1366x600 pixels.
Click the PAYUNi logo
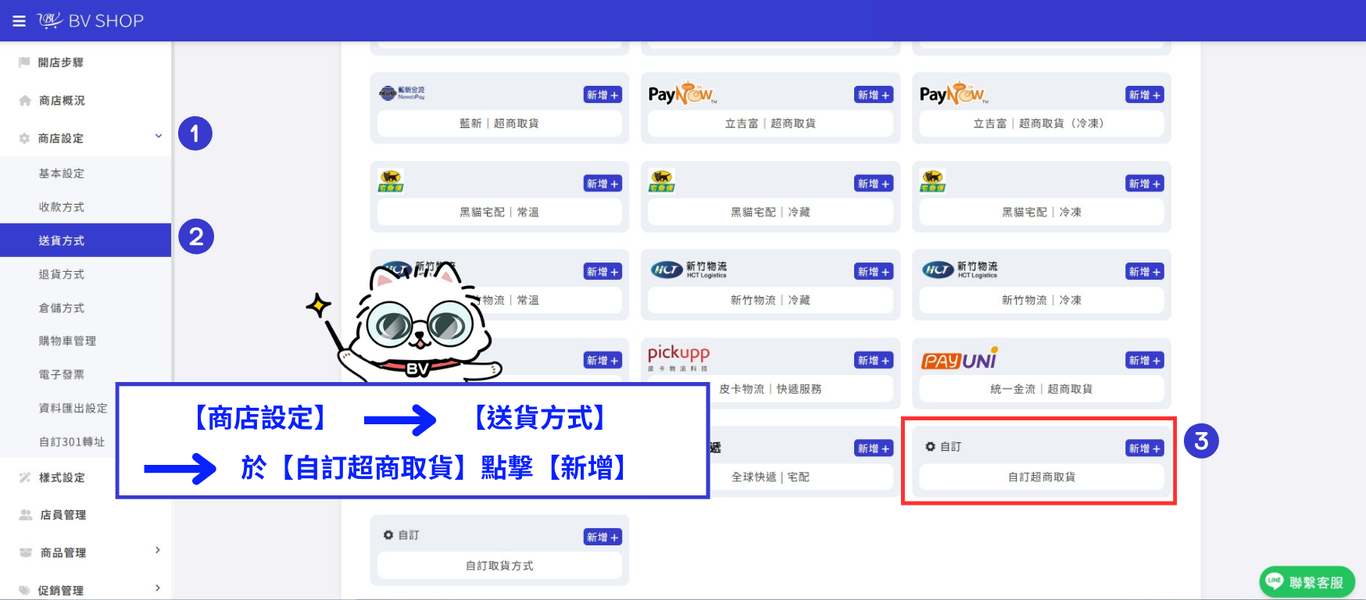pos(960,359)
